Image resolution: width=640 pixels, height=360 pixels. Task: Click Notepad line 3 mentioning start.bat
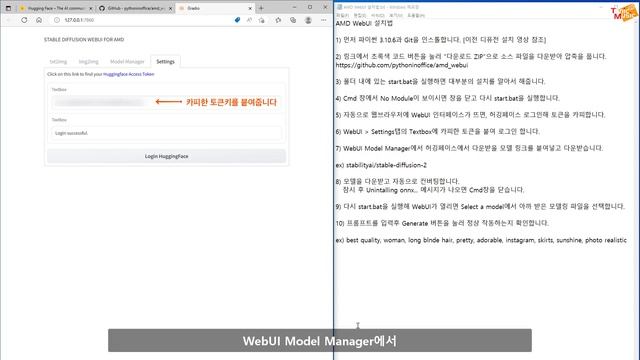click(x=440, y=82)
